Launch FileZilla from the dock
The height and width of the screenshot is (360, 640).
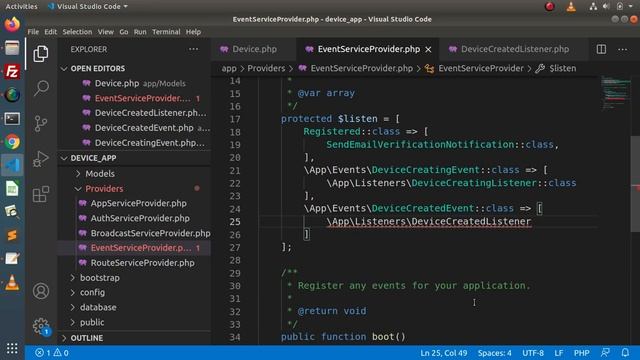12,71
